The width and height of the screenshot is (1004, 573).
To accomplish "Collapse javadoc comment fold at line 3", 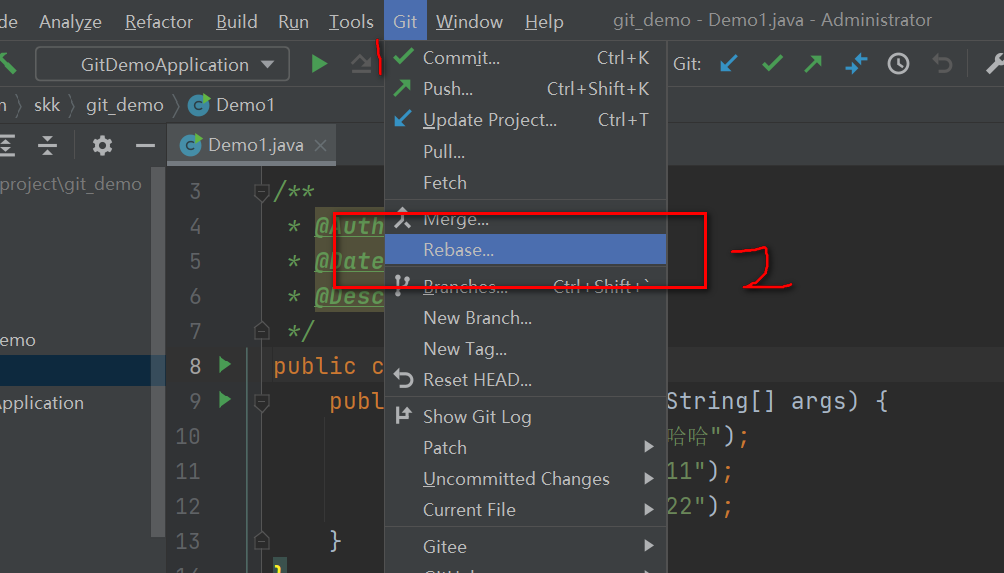I will coord(261,191).
